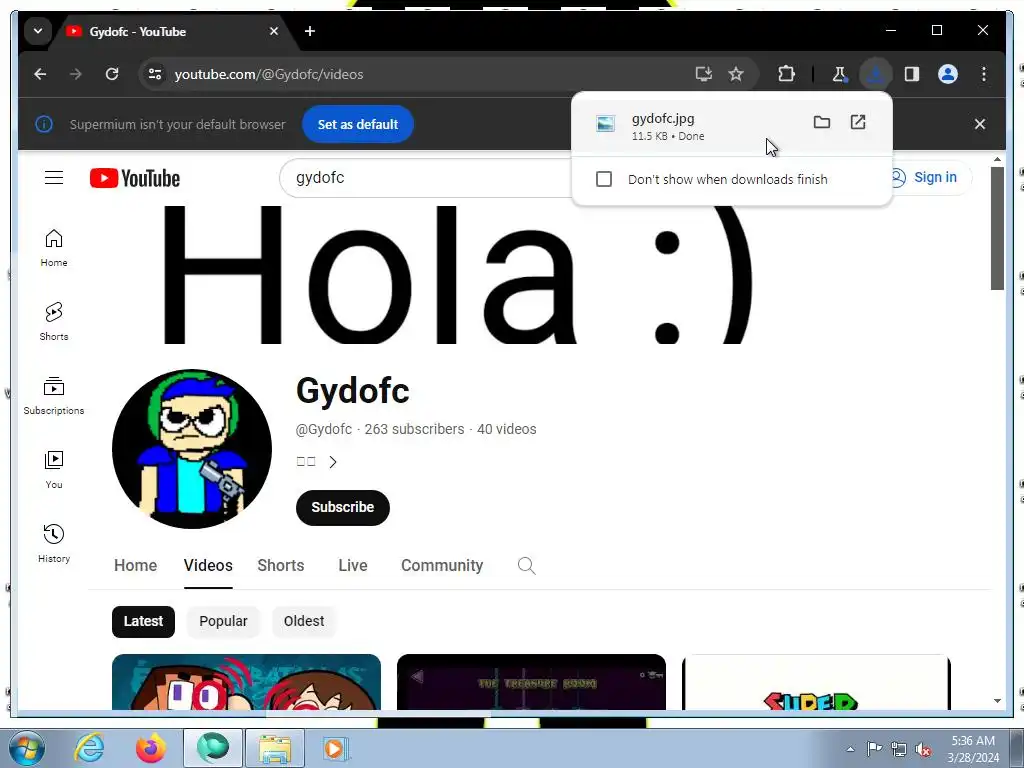This screenshot has width=1024, height=768.
Task: Select the Gydofc - YouTube browser tab
Action: point(171,31)
